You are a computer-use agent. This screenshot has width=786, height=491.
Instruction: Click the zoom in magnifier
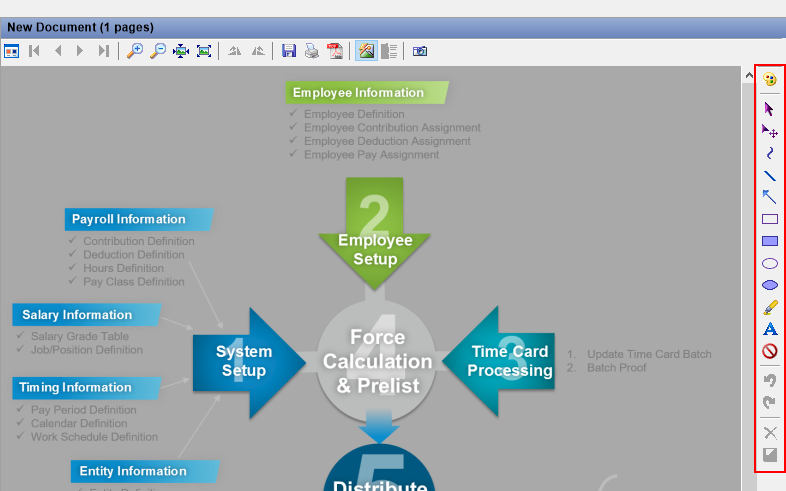pyautogui.click(x=135, y=51)
